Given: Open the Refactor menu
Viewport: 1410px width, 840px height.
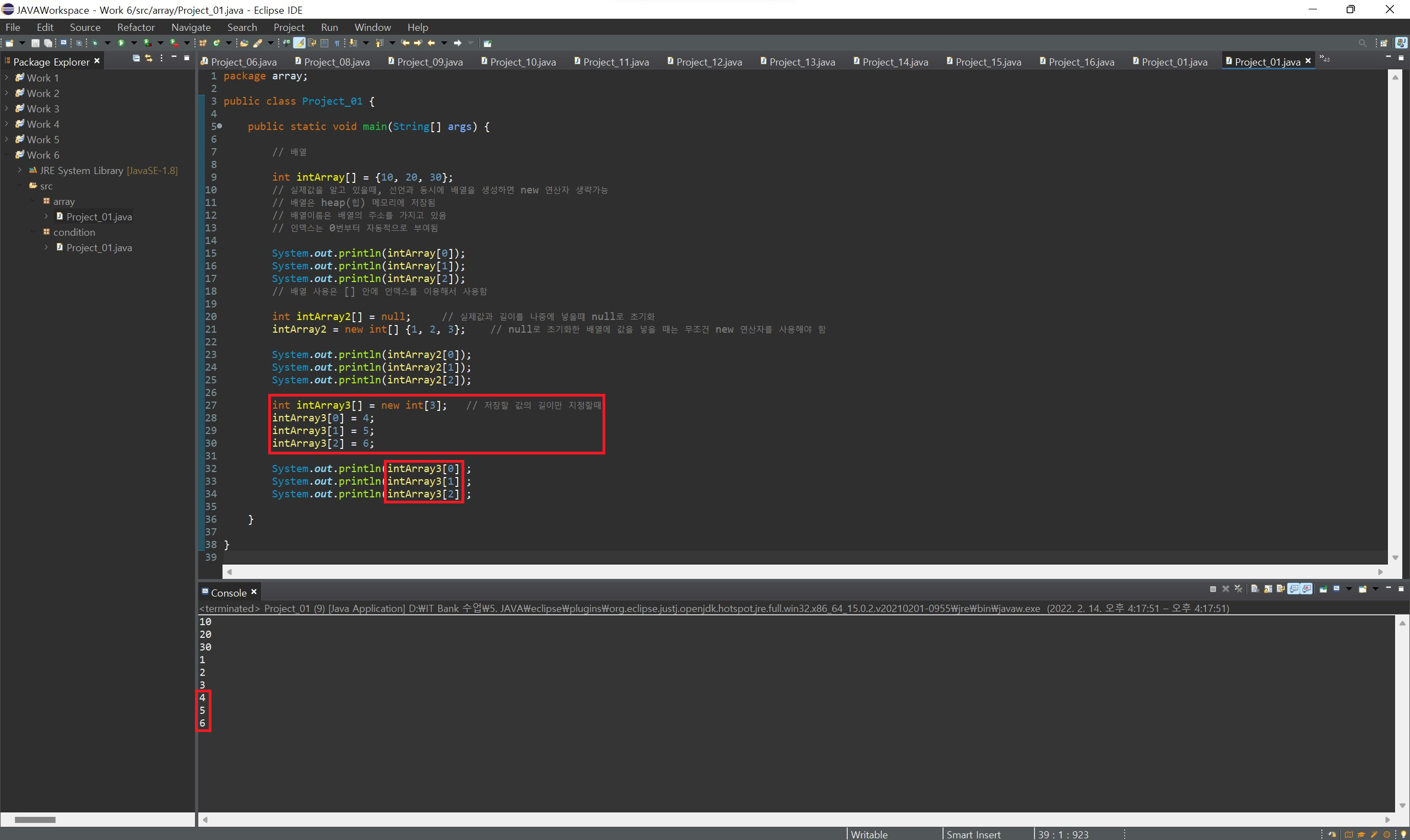Looking at the screenshot, I should tap(136, 27).
